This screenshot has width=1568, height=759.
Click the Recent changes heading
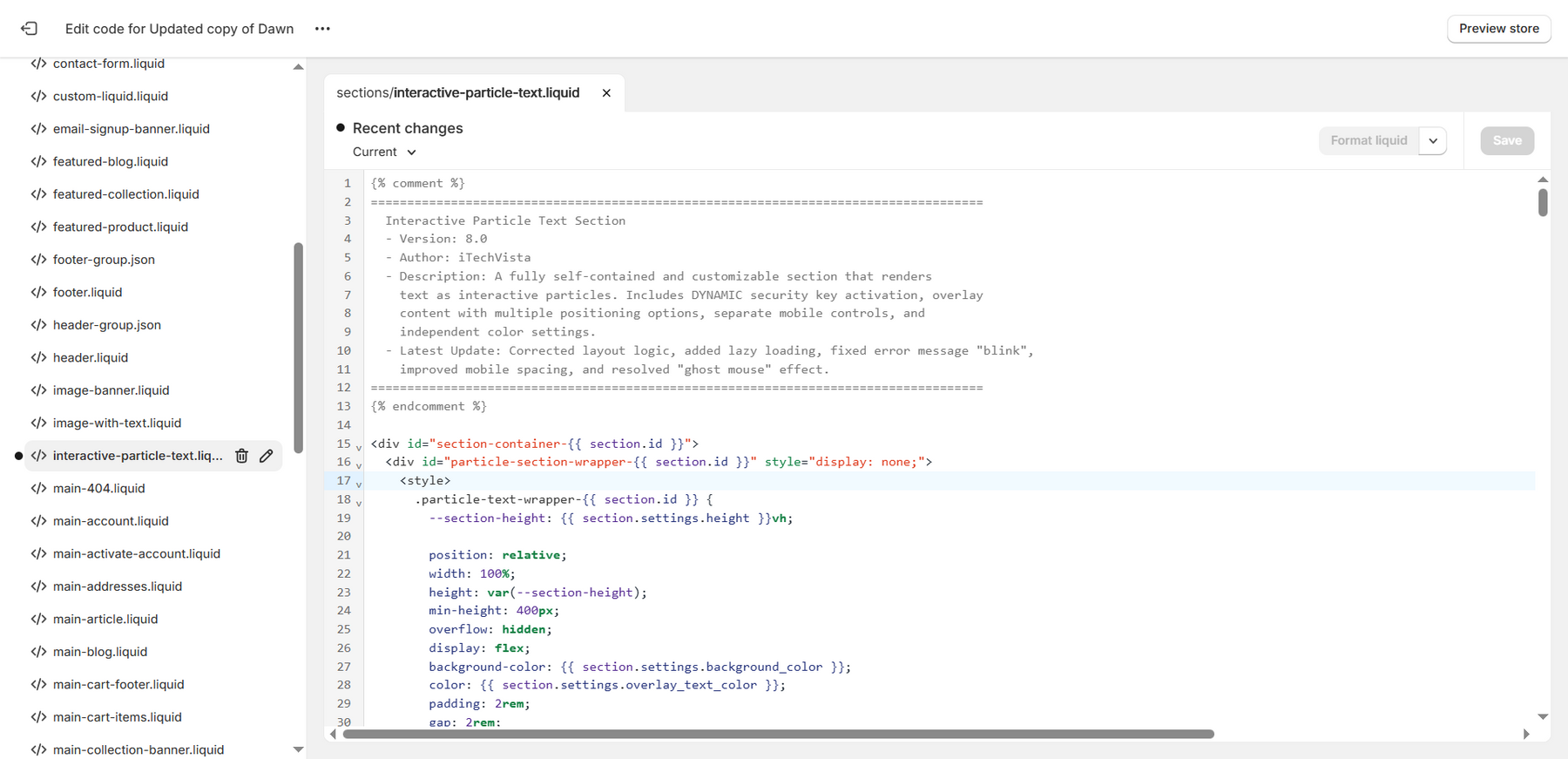408,128
